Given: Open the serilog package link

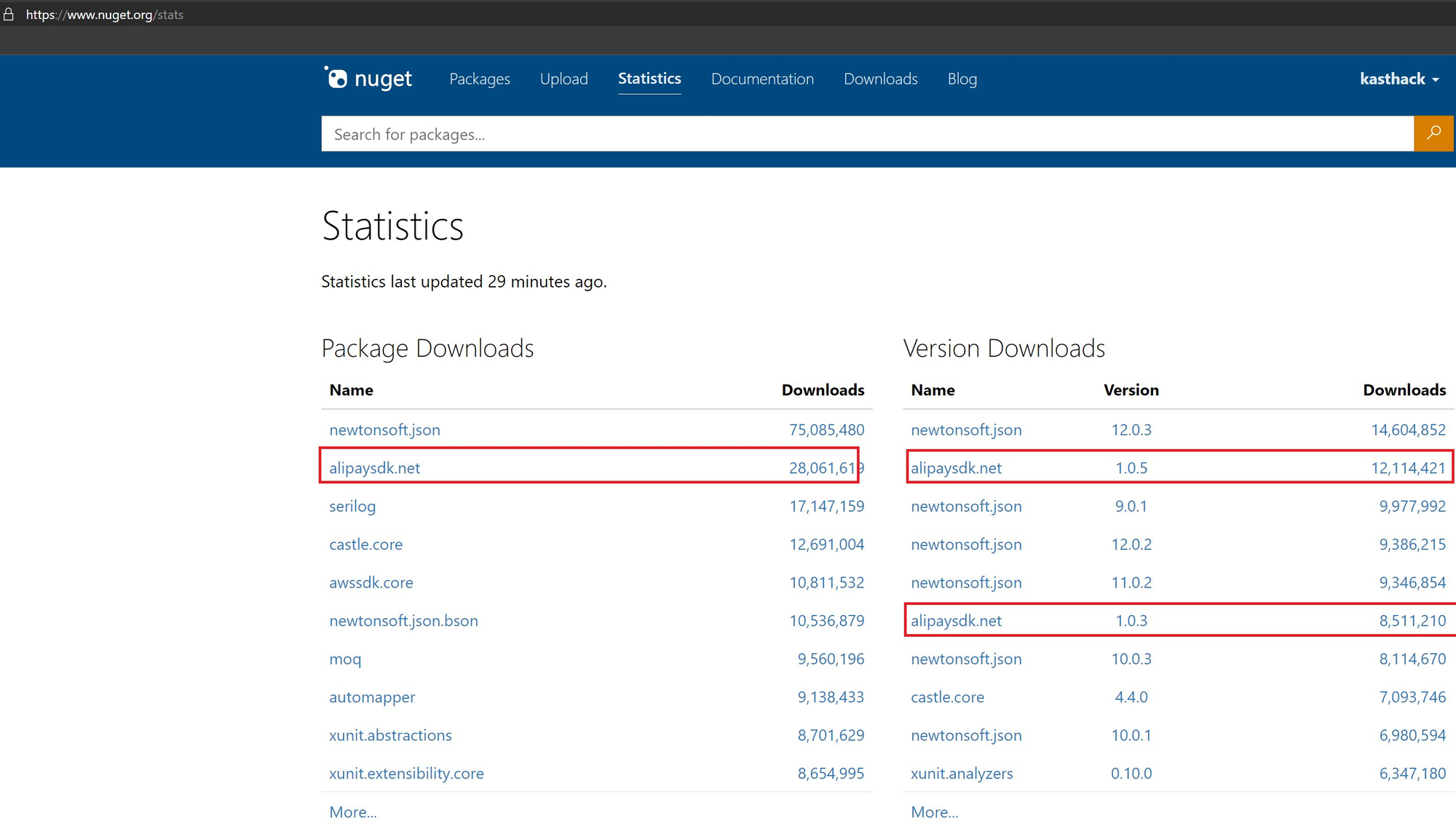Looking at the screenshot, I should click(x=352, y=506).
